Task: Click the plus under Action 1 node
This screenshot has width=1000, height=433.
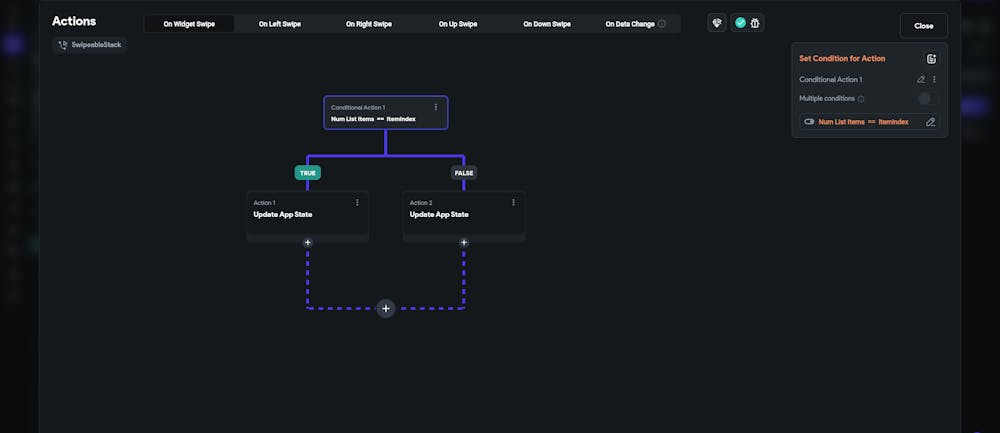Action: click(308, 242)
